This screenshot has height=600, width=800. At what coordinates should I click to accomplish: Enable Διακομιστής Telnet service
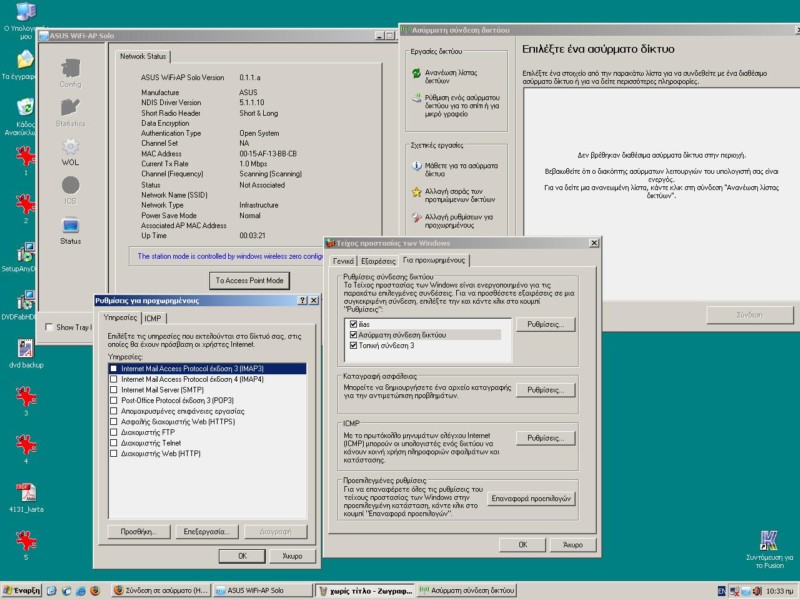point(114,443)
